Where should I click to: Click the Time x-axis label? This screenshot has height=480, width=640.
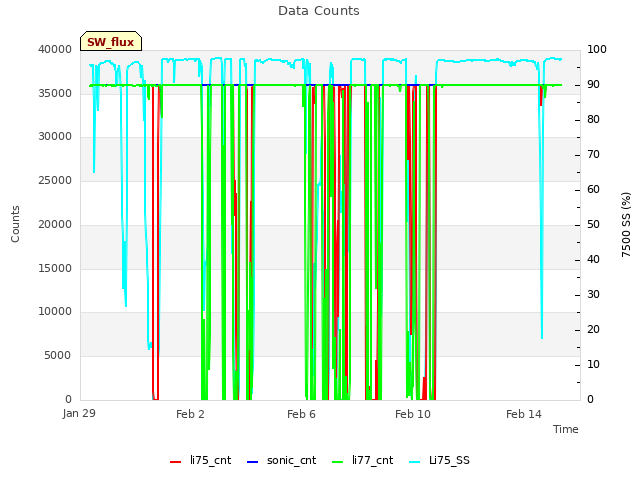[x=566, y=429]
